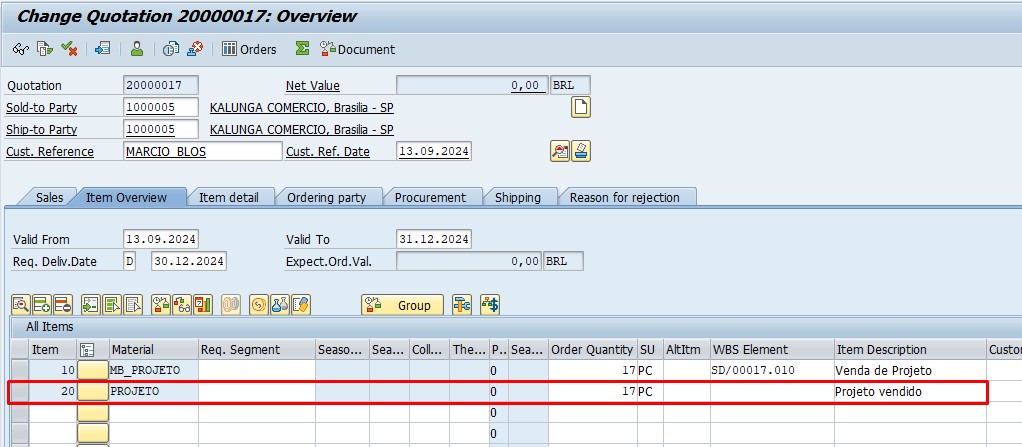Click the Sold-to Party input field 1000005
Screen dimensions: 1022x447
point(161,108)
